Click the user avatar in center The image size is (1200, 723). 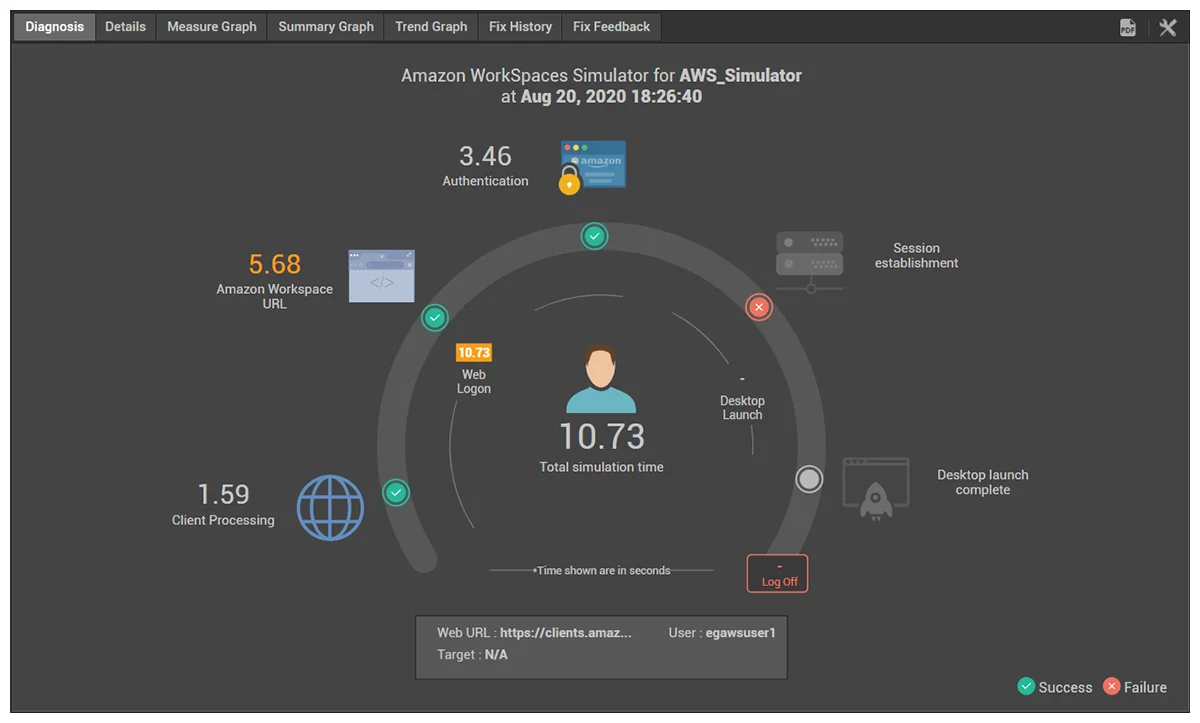pos(601,379)
